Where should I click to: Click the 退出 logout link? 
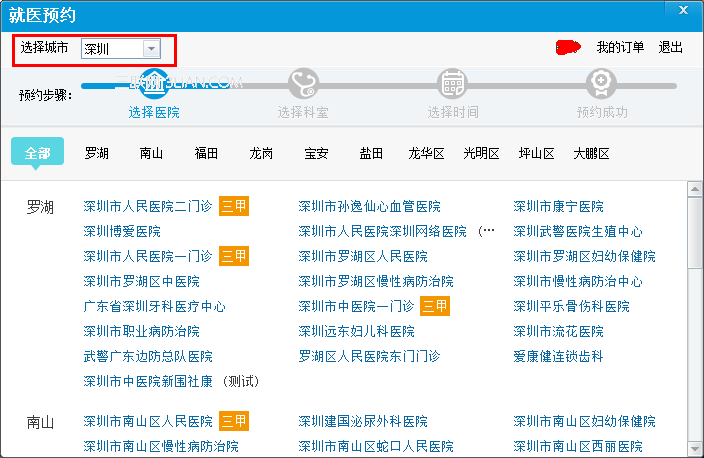pyautogui.click(x=670, y=47)
